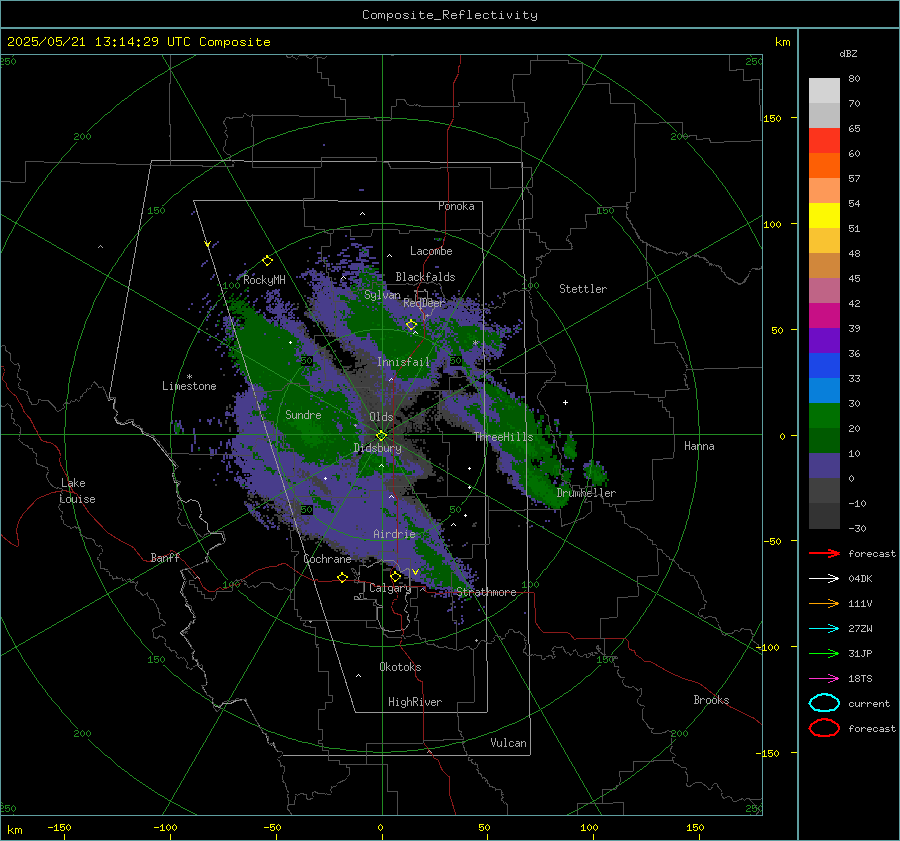Click the Drumheller town label
Viewport: 900px width, 841px height.
586,493
